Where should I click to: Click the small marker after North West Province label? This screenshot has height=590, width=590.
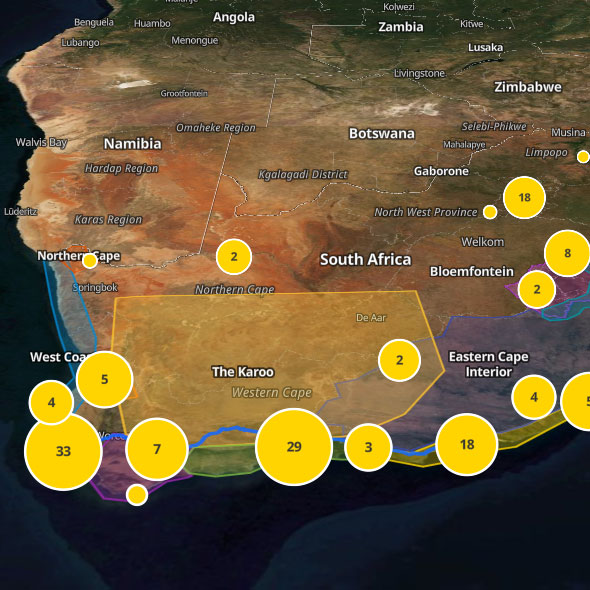click(490, 212)
